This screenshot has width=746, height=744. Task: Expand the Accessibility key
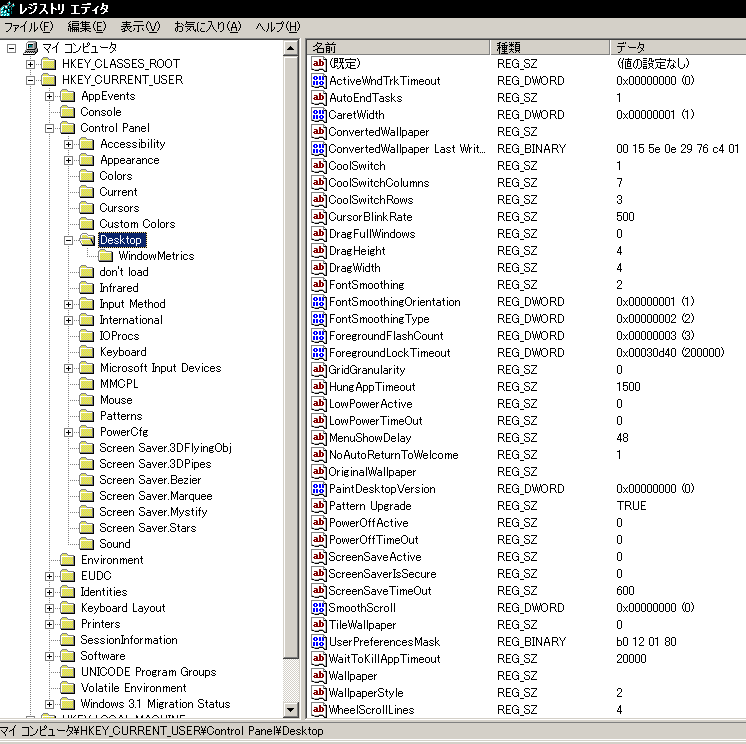coord(69,144)
